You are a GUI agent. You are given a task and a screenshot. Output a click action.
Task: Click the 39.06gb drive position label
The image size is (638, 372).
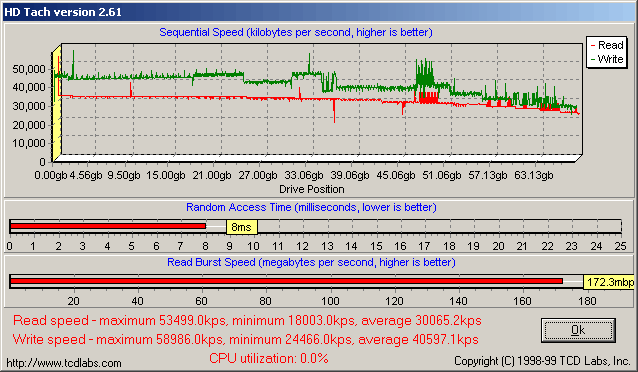(350, 175)
